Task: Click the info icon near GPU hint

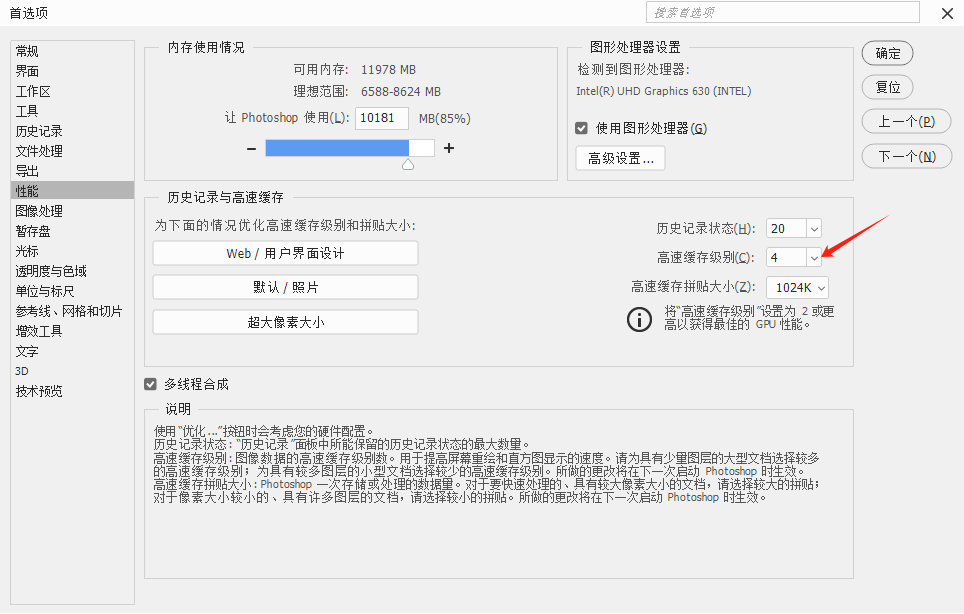Action: click(638, 319)
